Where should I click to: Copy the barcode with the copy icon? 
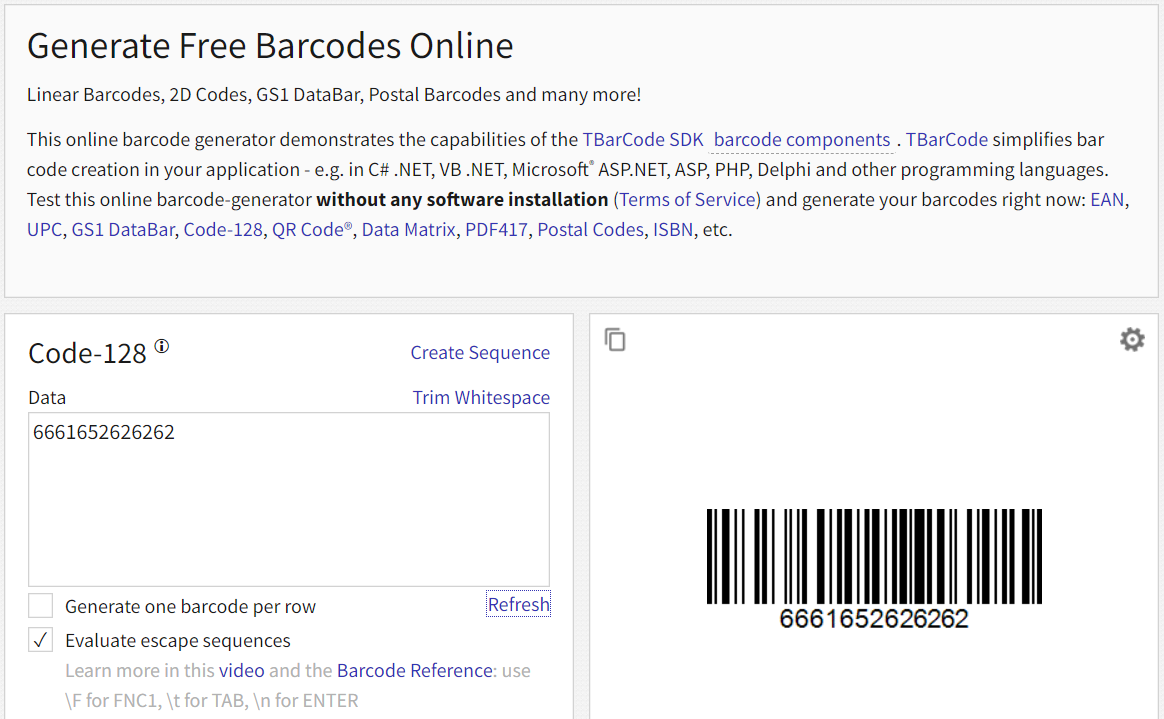(x=615, y=340)
